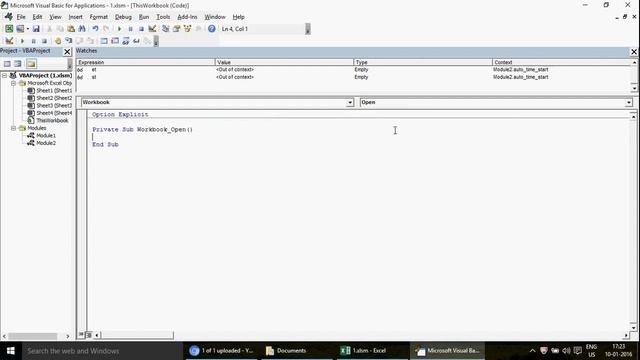Viewport: 640px width, 360px height.
Task: Open Quick Watch from Debug toolbar
Action: coord(136,41)
